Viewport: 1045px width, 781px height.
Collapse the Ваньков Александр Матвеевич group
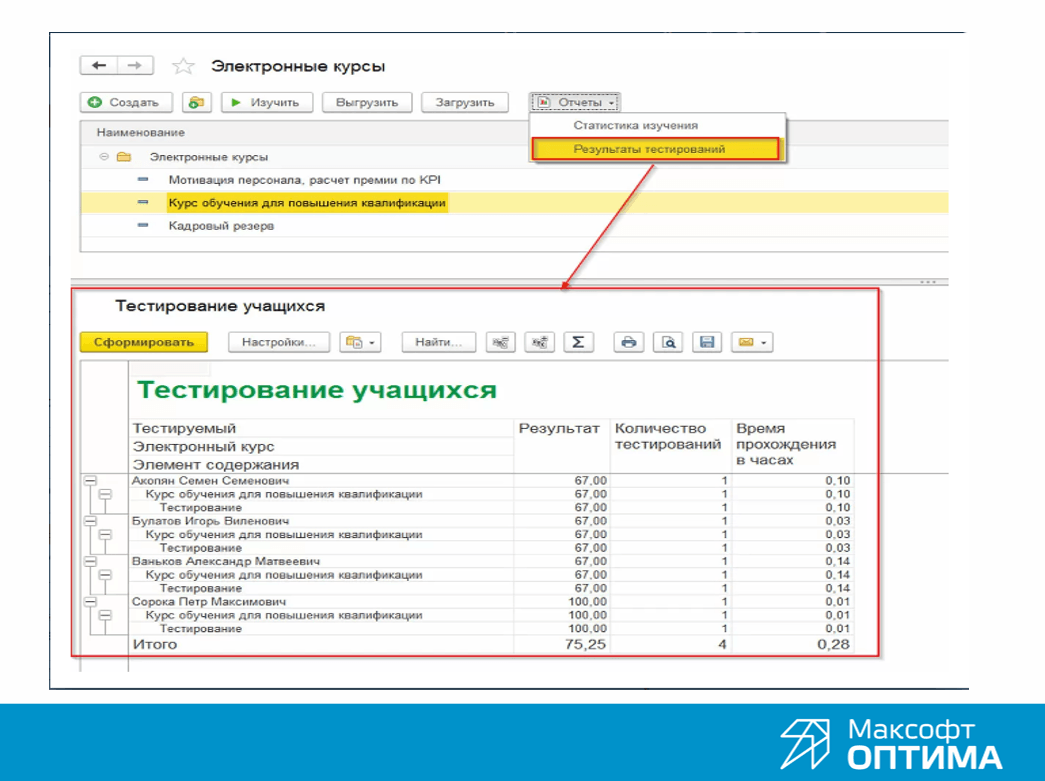point(91,561)
